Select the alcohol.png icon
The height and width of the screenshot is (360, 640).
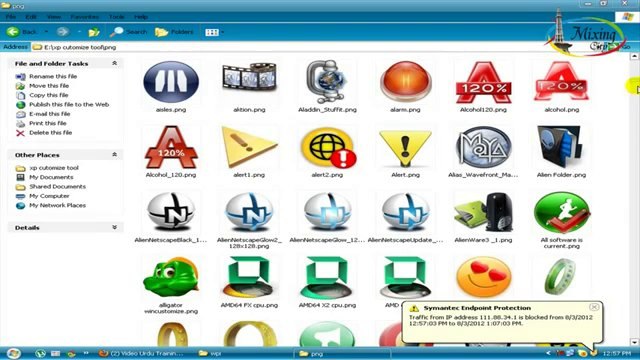click(562, 82)
